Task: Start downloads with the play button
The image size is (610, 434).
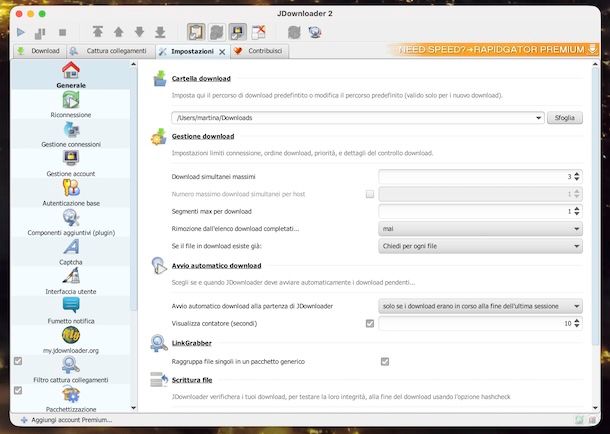Action: [x=21, y=32]
